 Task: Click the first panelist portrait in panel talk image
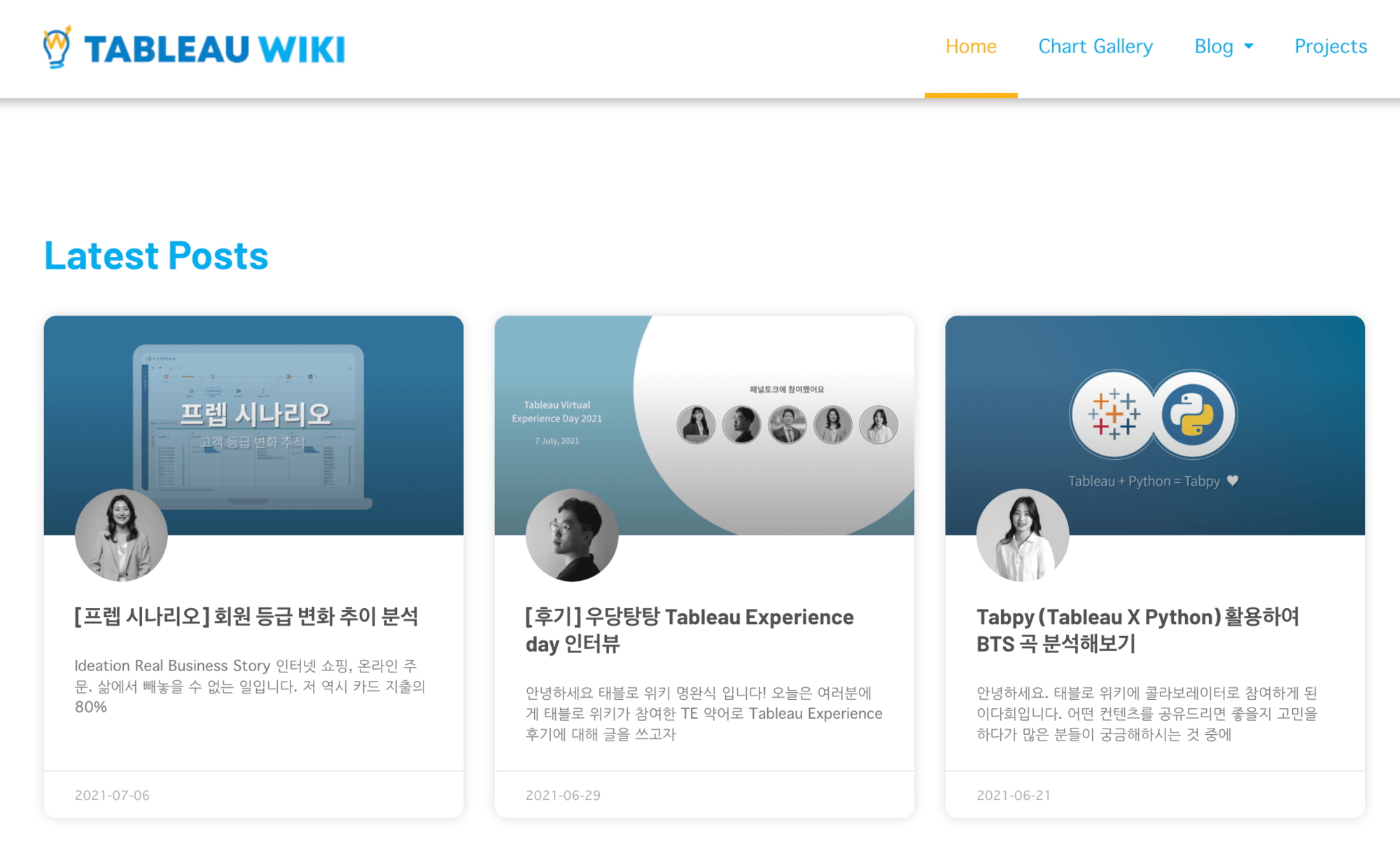click(696, 425)
